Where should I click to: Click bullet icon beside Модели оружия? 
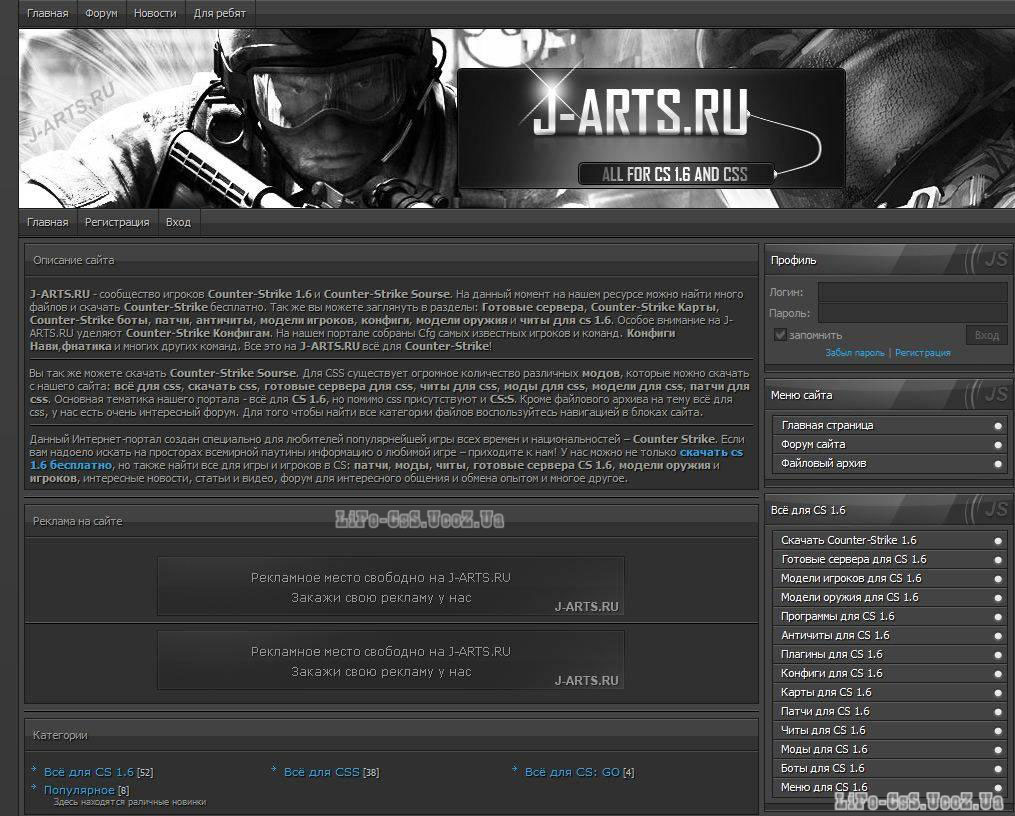[998, 598]
